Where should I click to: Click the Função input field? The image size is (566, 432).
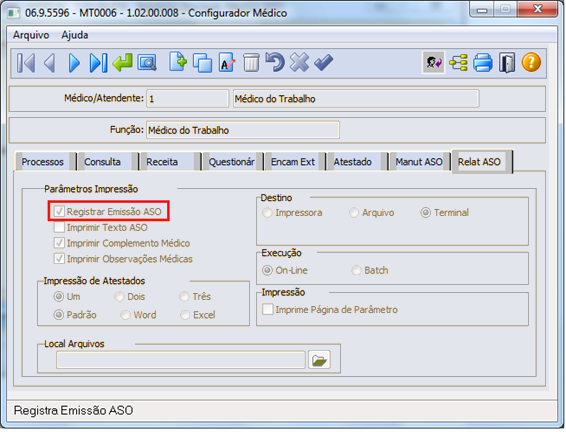243,130
